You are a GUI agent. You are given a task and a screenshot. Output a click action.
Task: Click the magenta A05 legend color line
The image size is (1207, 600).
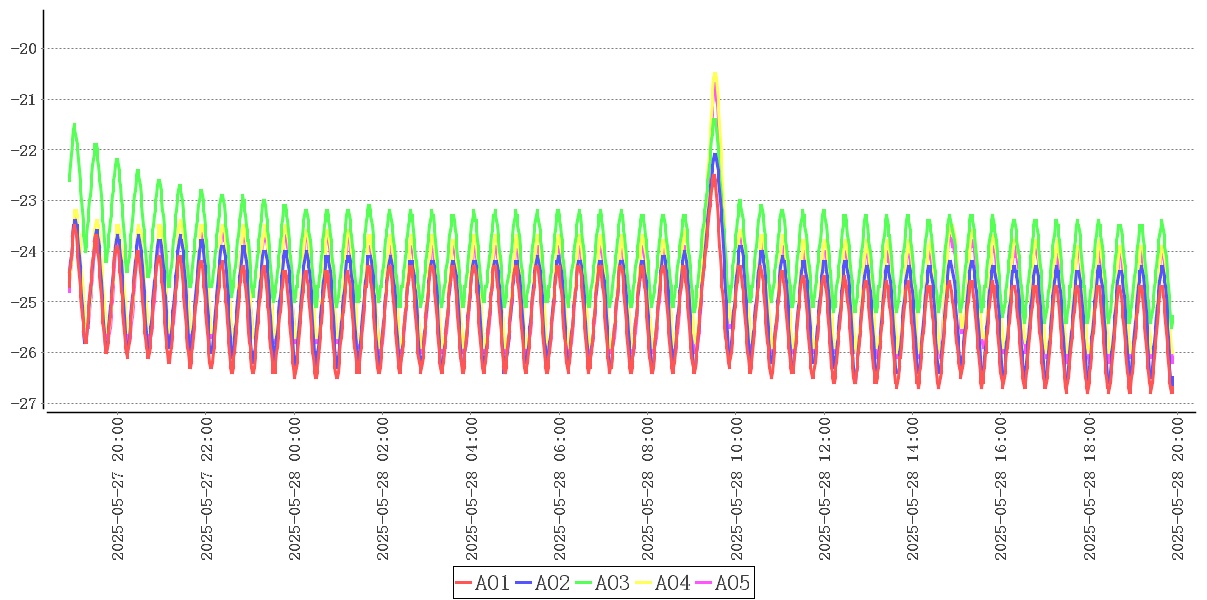(704, 583)
